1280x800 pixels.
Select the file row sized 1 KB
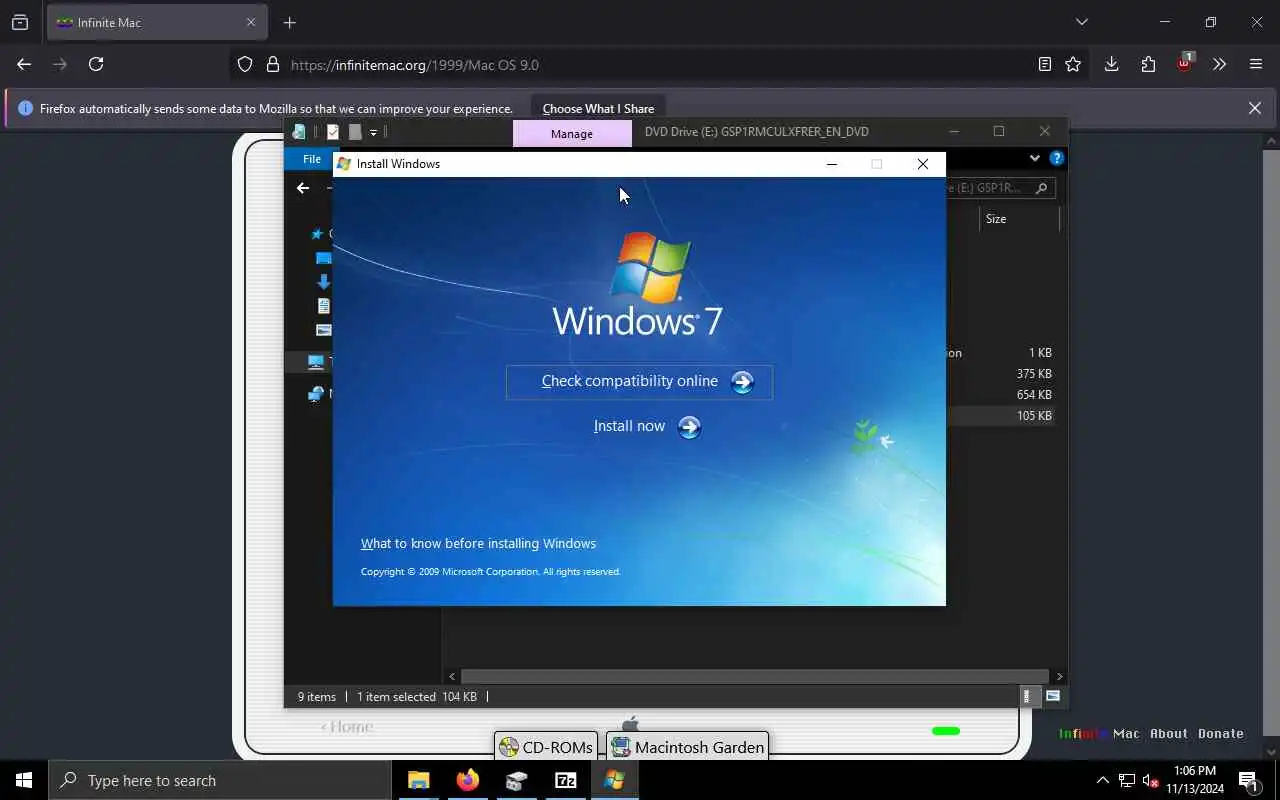1000,353
